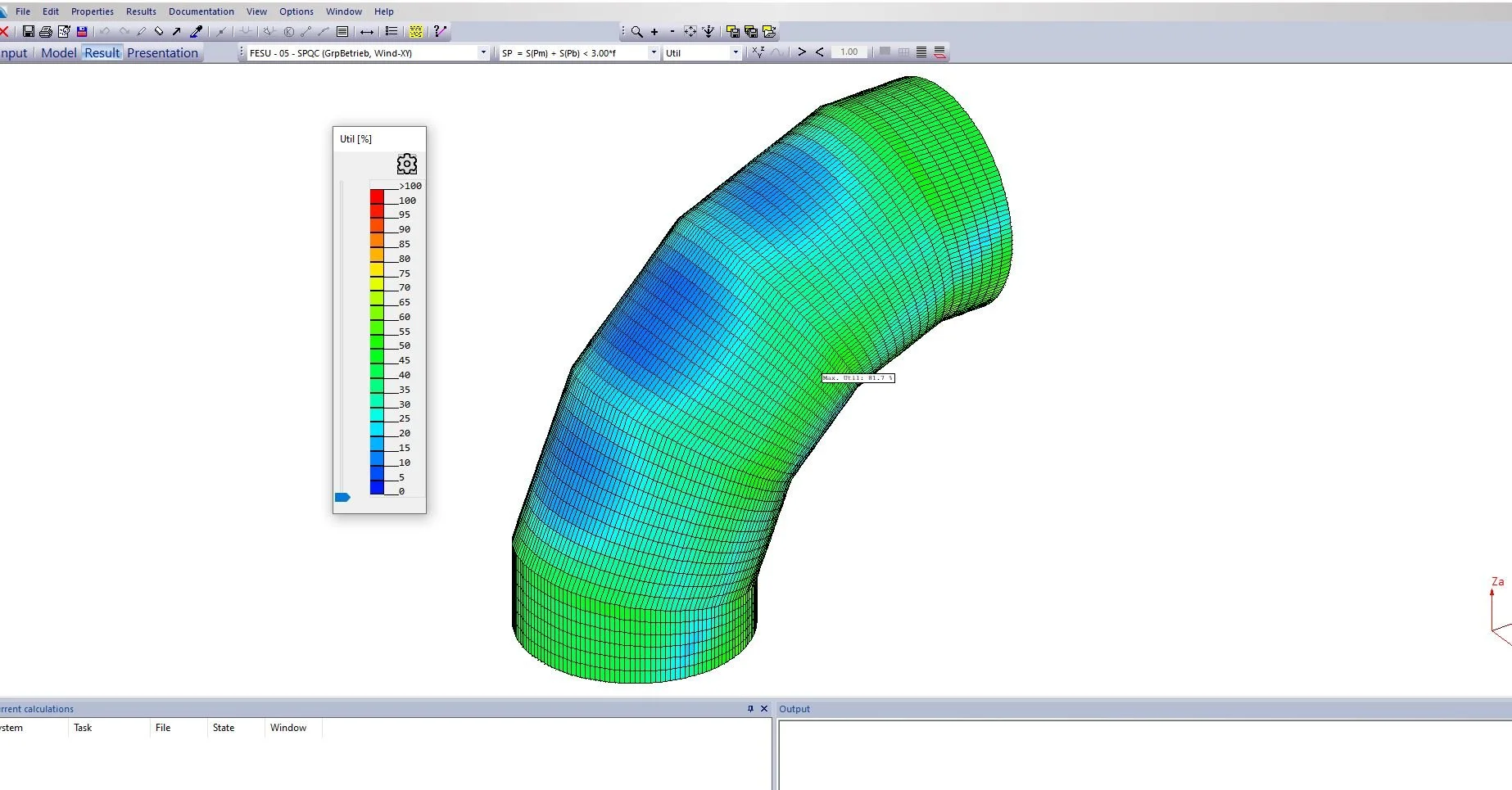Toggle the yellow grid pattern icon
Viewport: 1512px width, 790px height.
click(416, 32)
